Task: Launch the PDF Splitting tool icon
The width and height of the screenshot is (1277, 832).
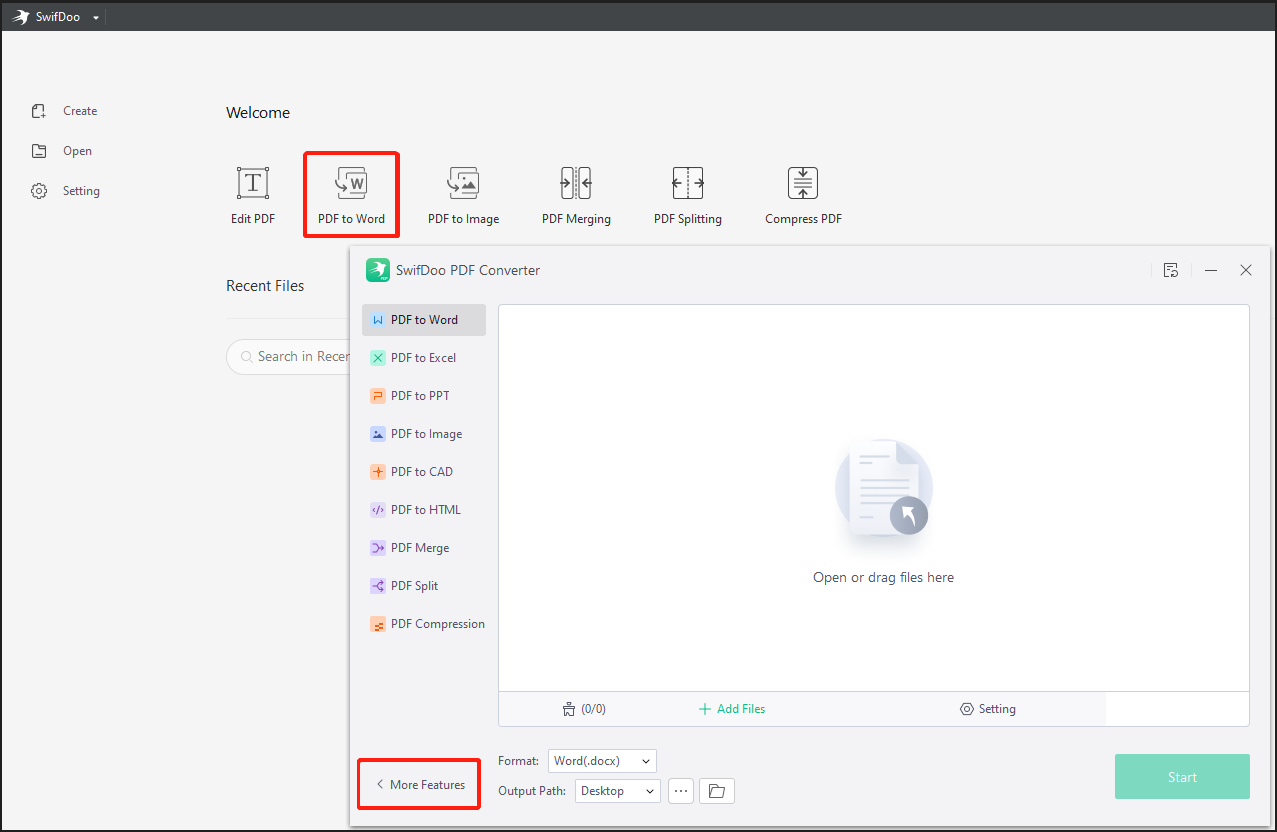Action: click(688, 183)
